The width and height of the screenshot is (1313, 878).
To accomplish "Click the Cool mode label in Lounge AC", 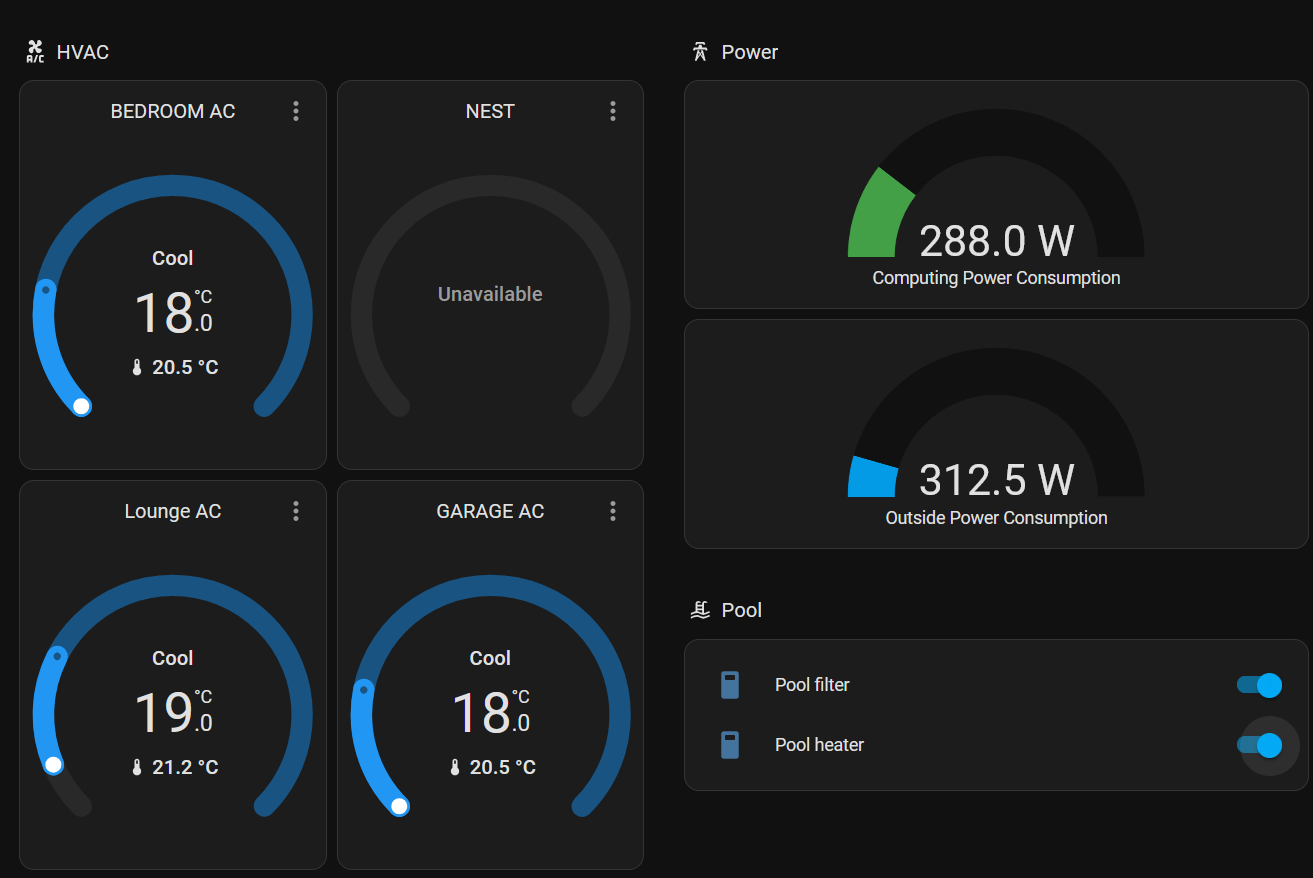I will (173, 658).
